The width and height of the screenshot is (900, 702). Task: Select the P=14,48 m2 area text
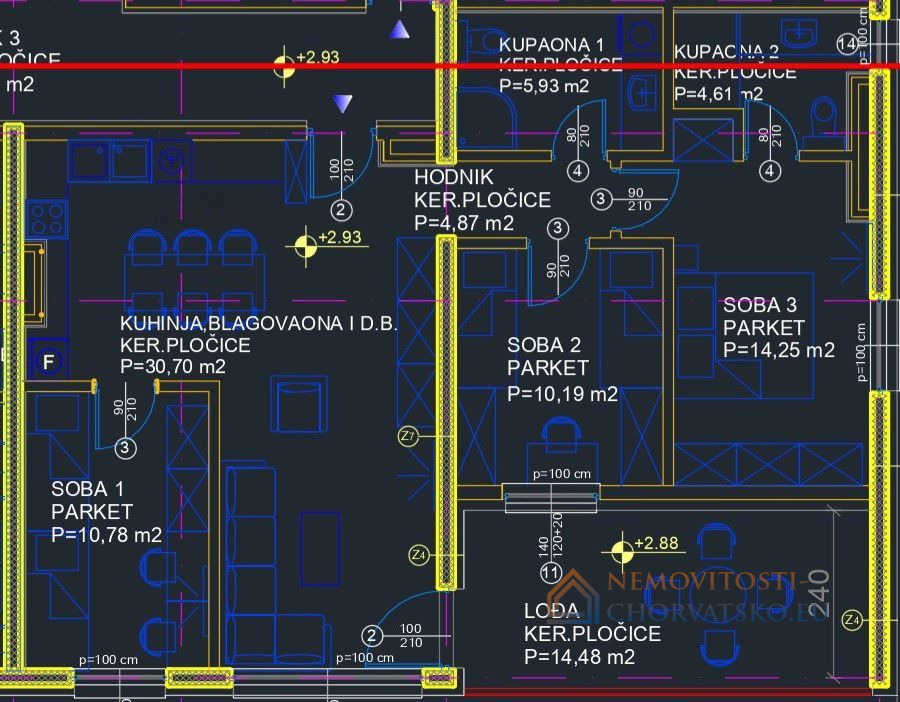(x=579, y=657)
